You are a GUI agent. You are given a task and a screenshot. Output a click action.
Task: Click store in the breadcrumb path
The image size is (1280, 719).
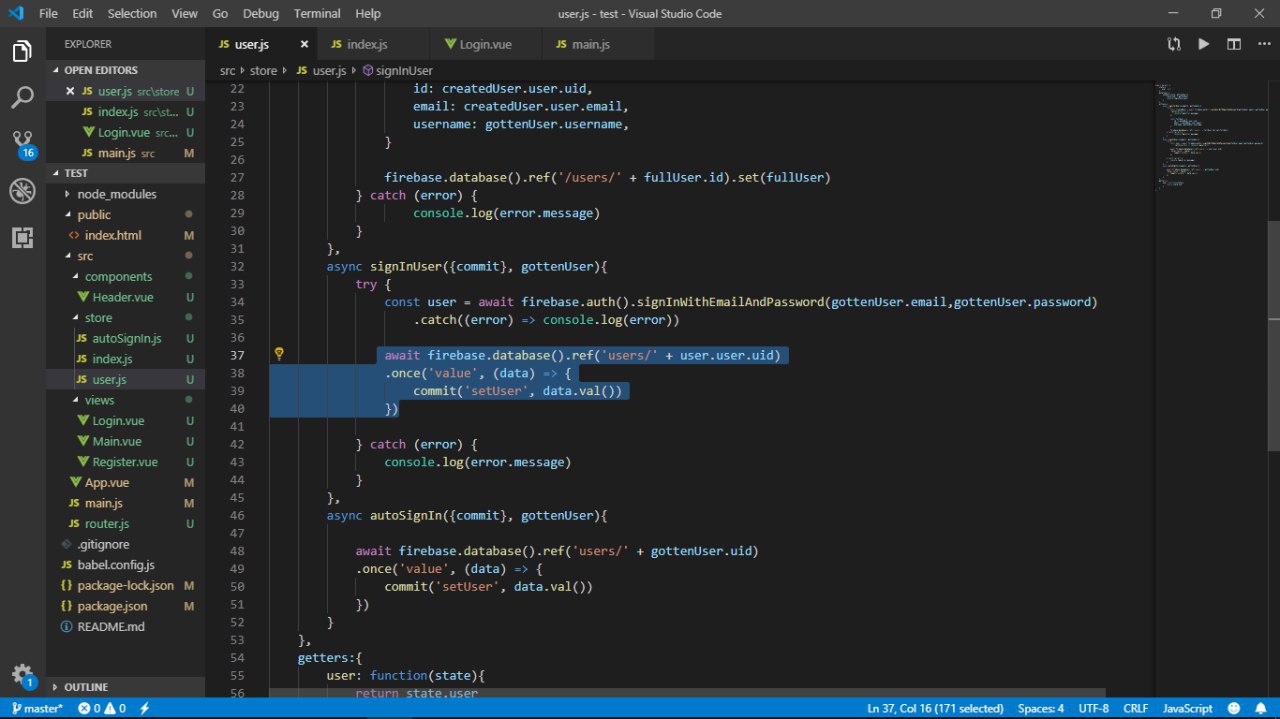[263, 70]
